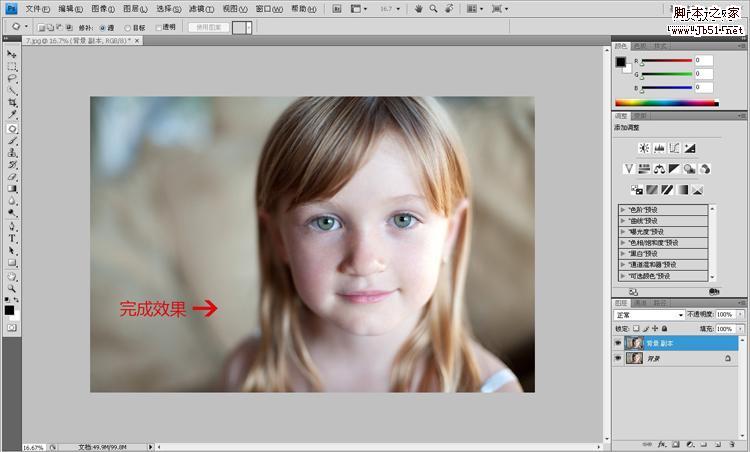The image size is (750, 452).
Task: Click the Zoom tool in the application bar
Action: 433,9
